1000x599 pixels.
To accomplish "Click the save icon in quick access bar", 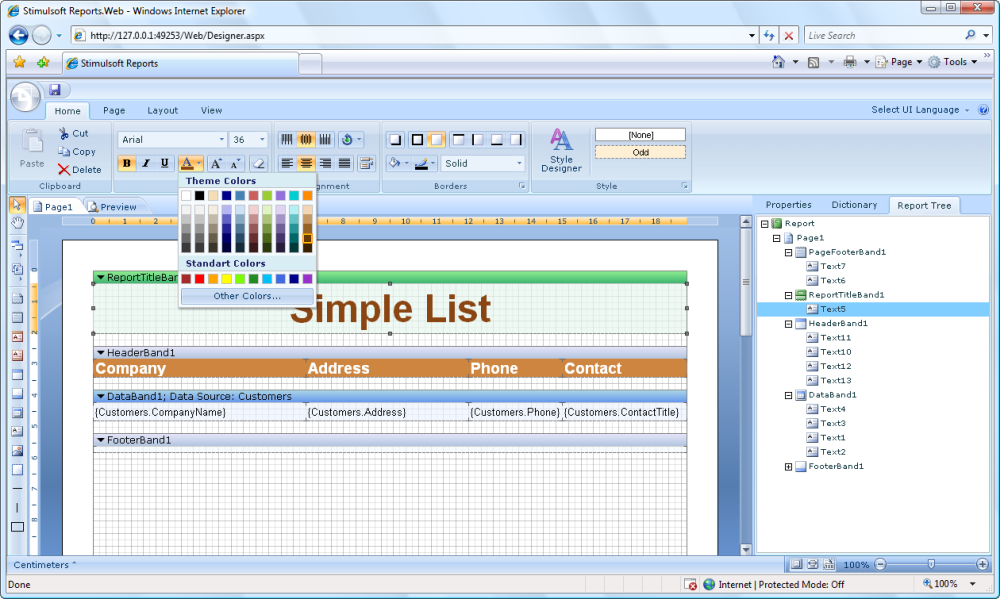I will [55, 90].
